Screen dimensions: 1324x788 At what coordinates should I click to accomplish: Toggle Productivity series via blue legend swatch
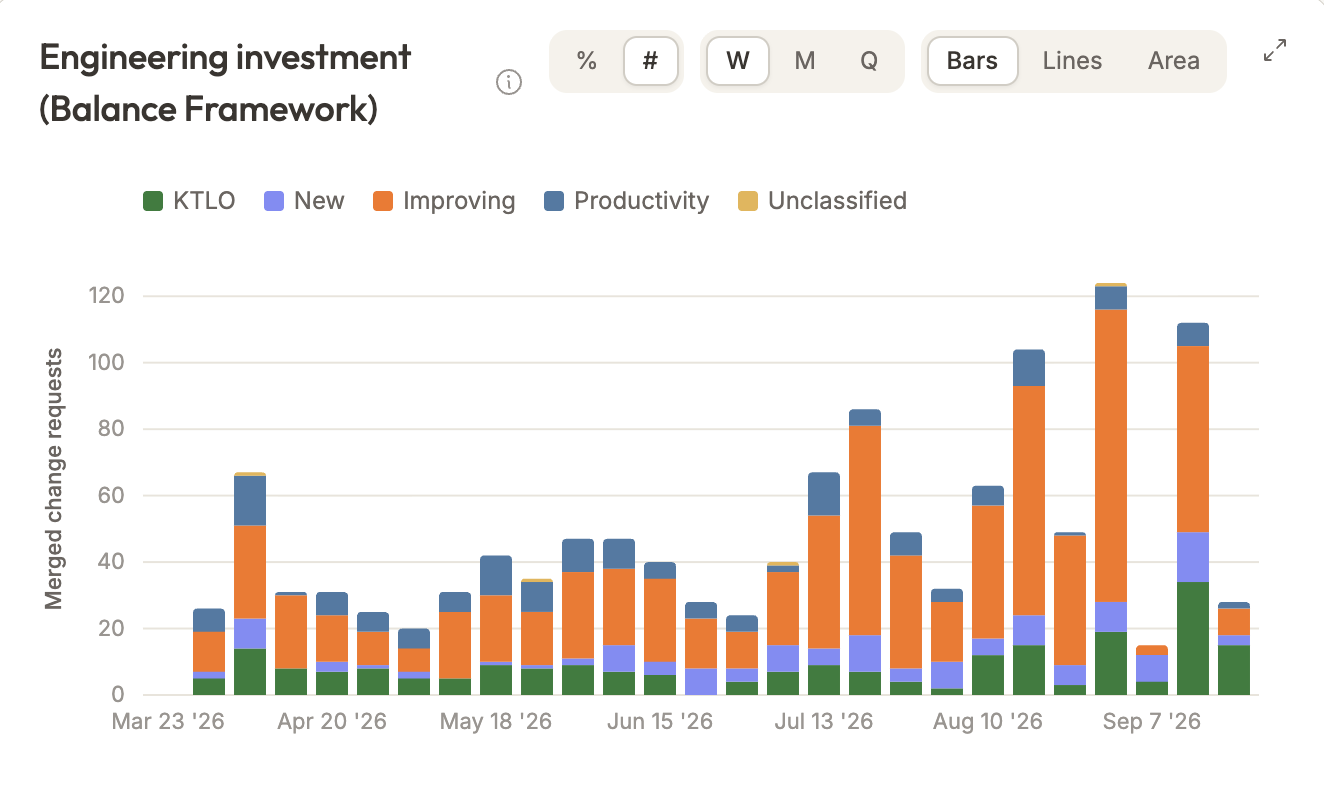click(554, 201)
